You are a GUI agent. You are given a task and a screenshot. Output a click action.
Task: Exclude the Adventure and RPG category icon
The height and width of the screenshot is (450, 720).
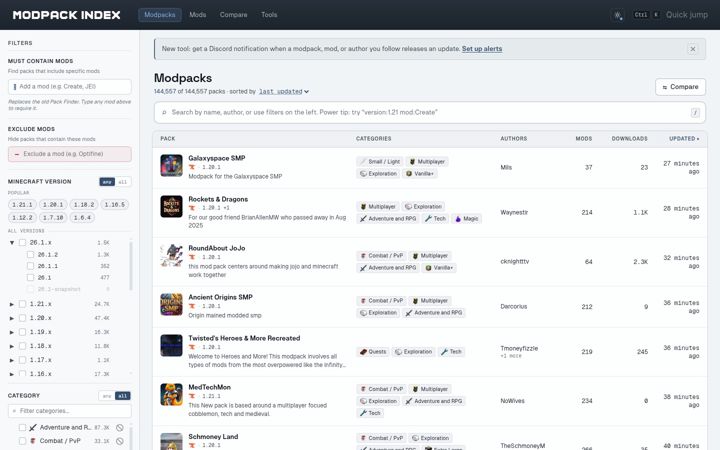120,428
